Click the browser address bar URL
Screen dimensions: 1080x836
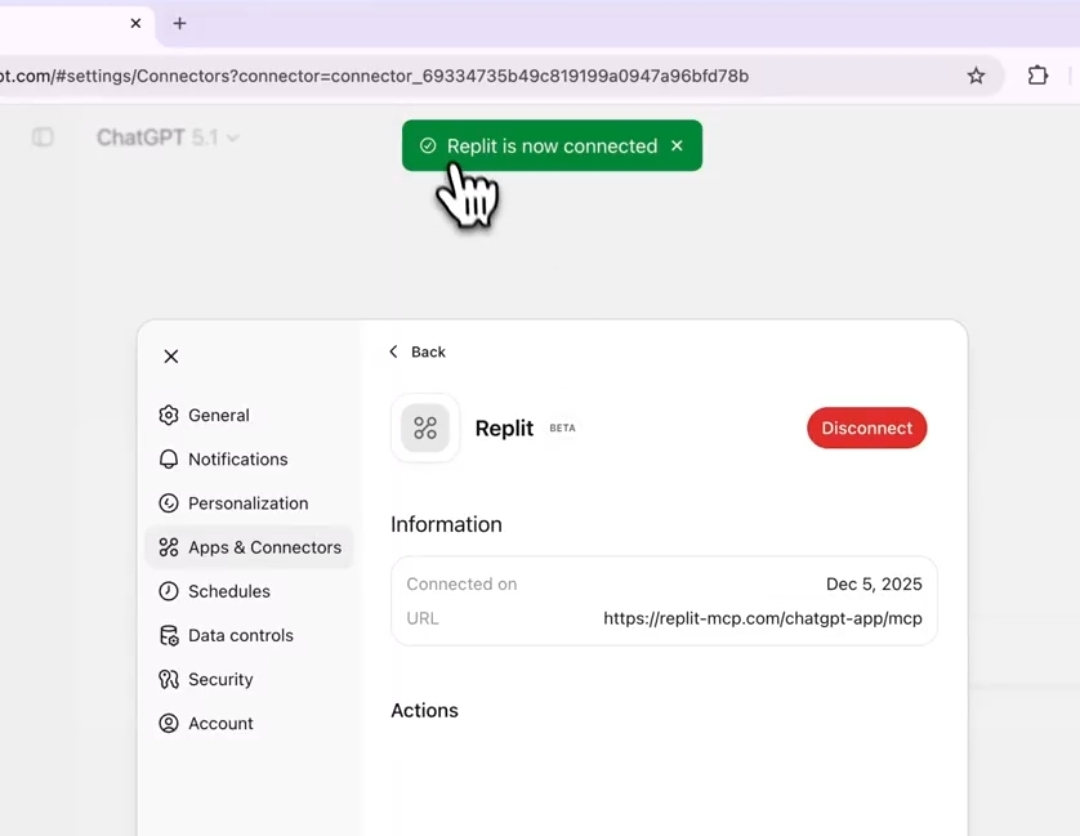400,76
